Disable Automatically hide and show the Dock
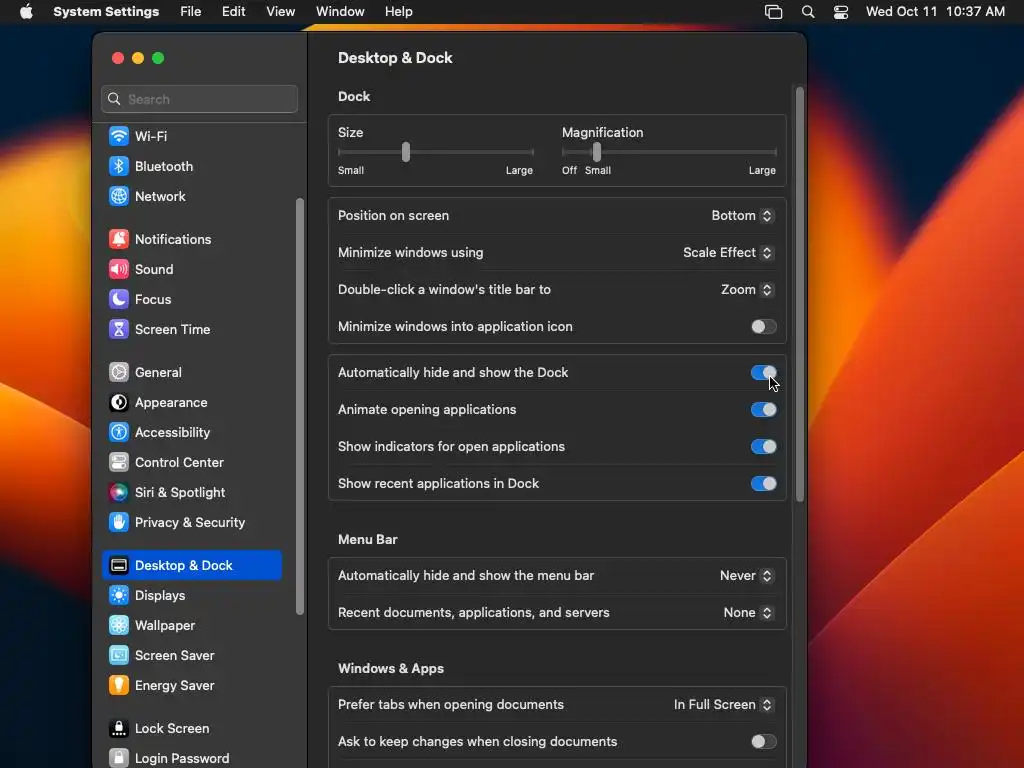 (x=763, y=373)
